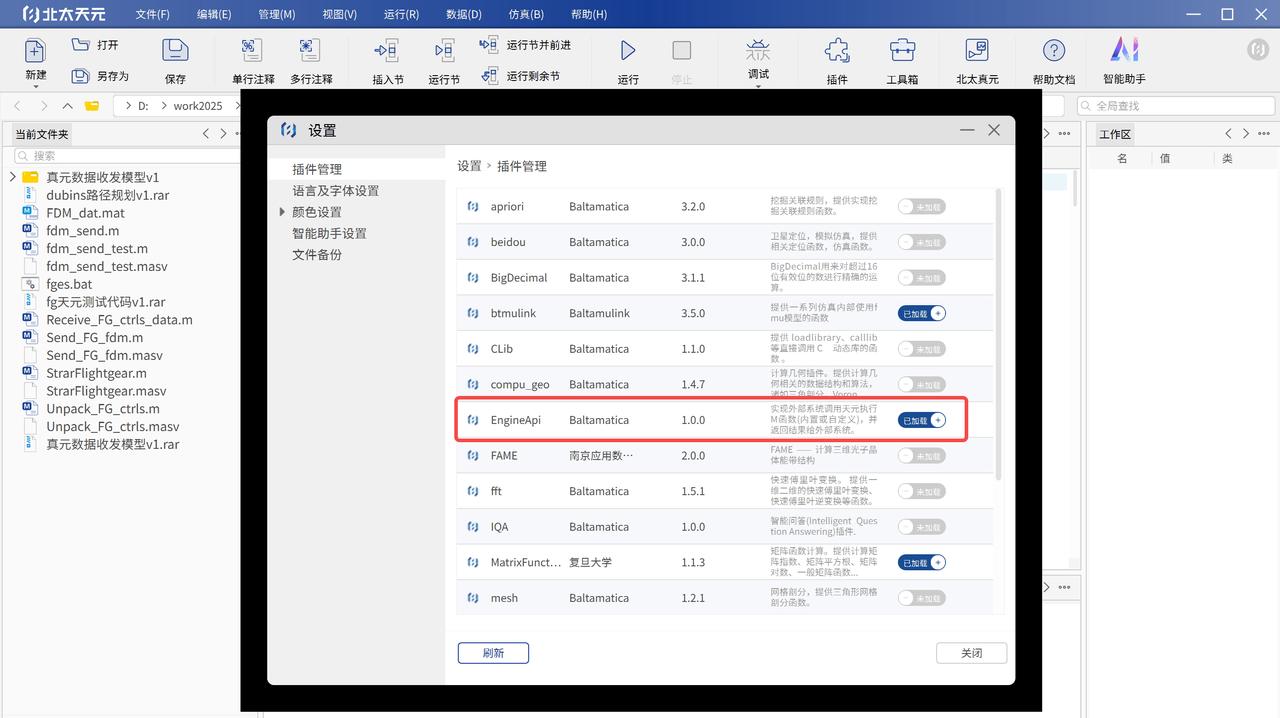This screenshot has width=1280, height=718.
Task: Select 语言及字体设置 in settings sidebar
Action: 335,191
